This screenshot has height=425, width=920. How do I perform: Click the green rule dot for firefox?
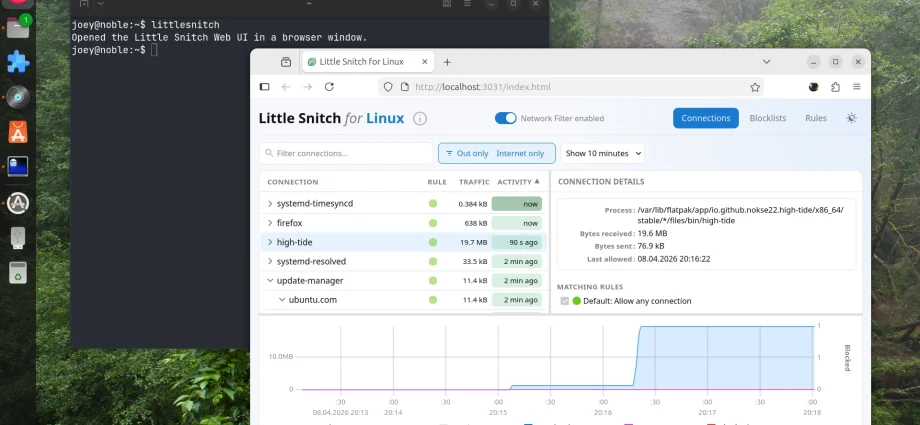433,223
